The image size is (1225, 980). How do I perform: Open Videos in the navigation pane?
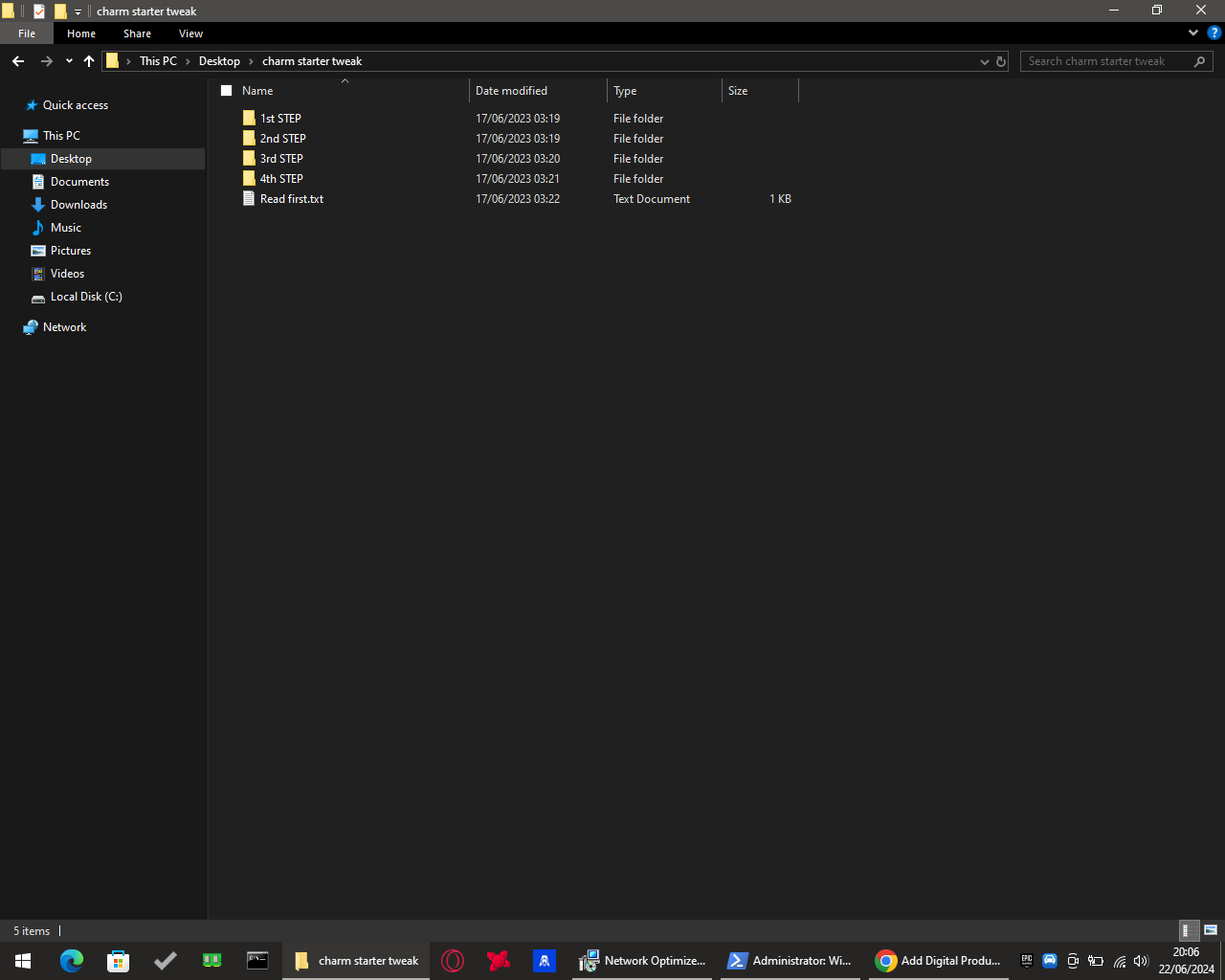coord(67,274)
